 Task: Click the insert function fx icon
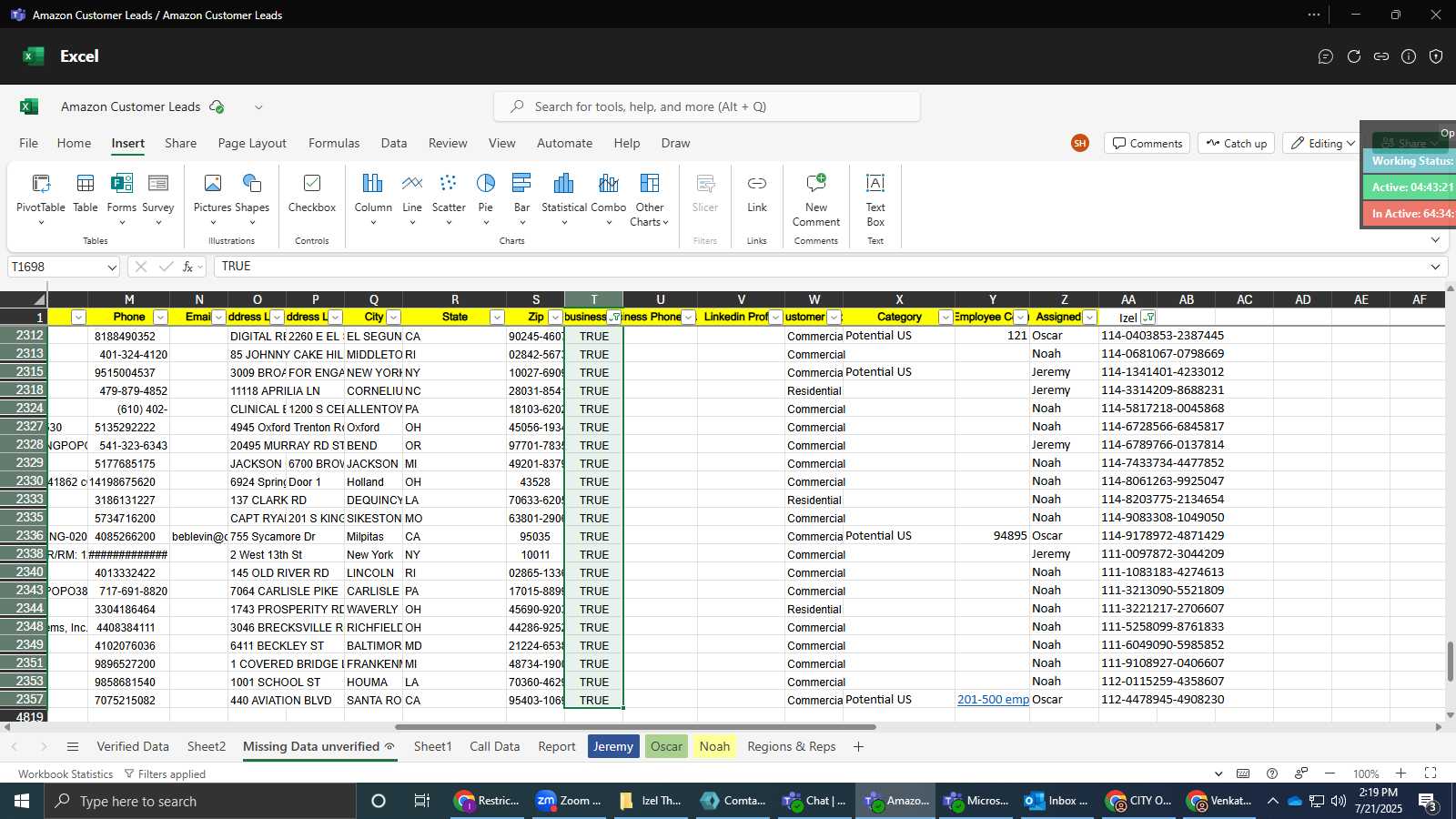point(187,267)
